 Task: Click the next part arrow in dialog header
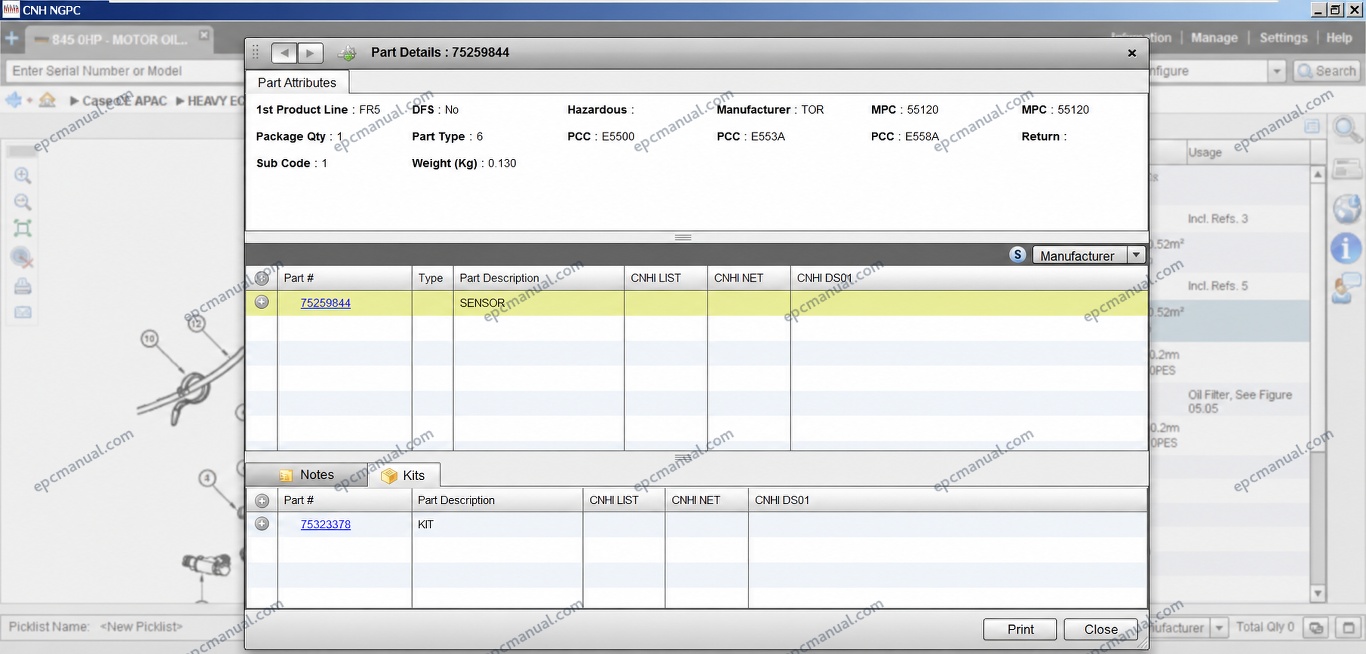(x=310, y=53)
